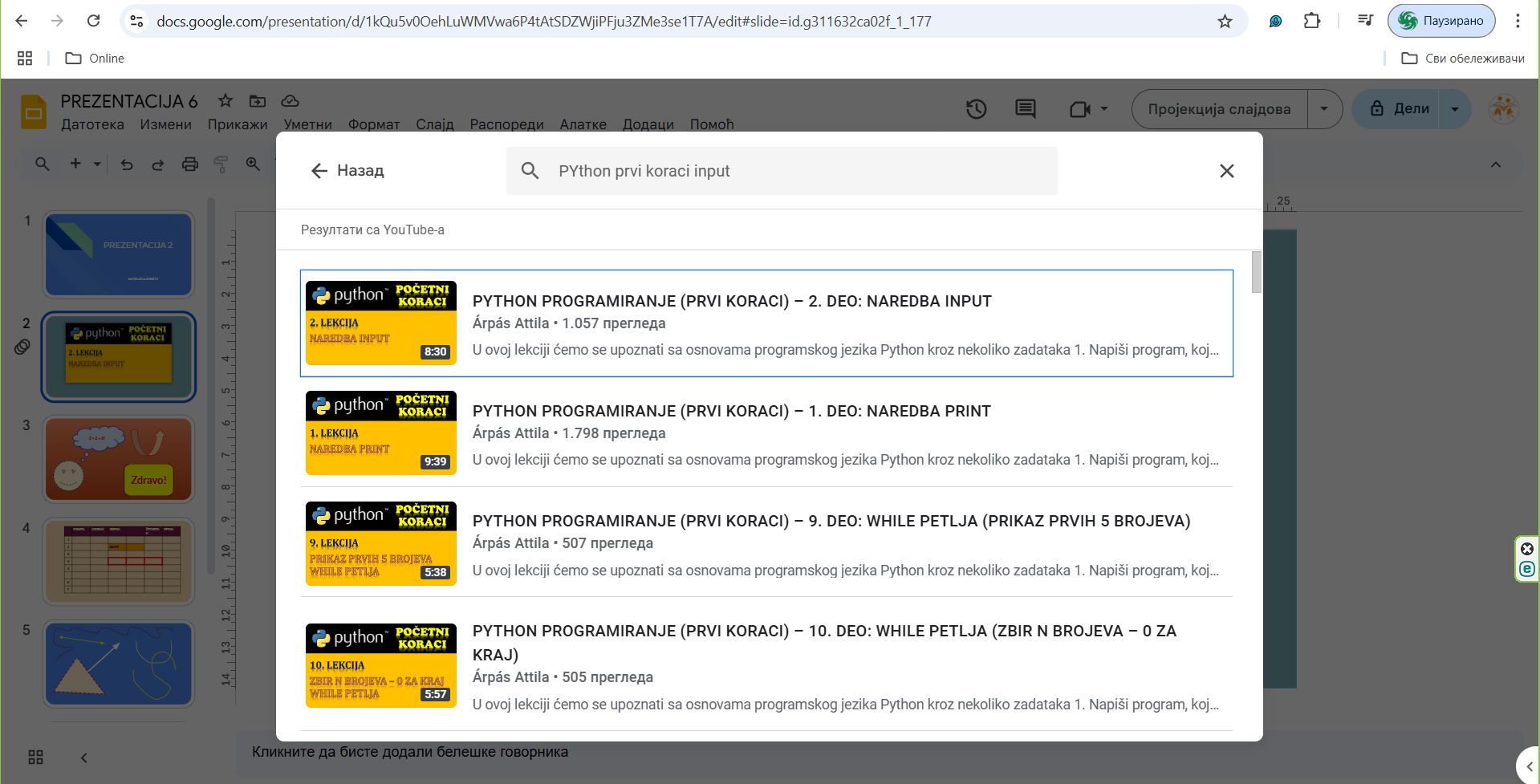Click the video camera meeting icon
The width and height of the screenshot is (1540, 784).
point(1079,109)
